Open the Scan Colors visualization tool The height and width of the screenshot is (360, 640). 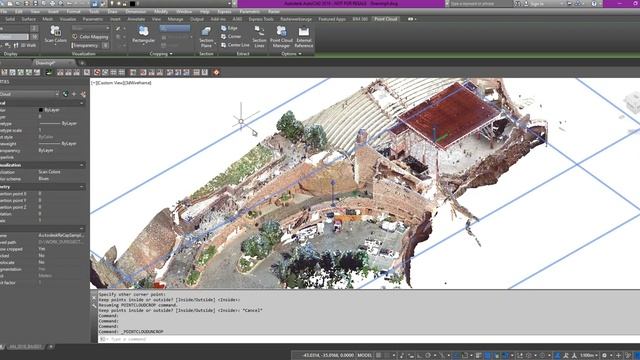(56, 34)
